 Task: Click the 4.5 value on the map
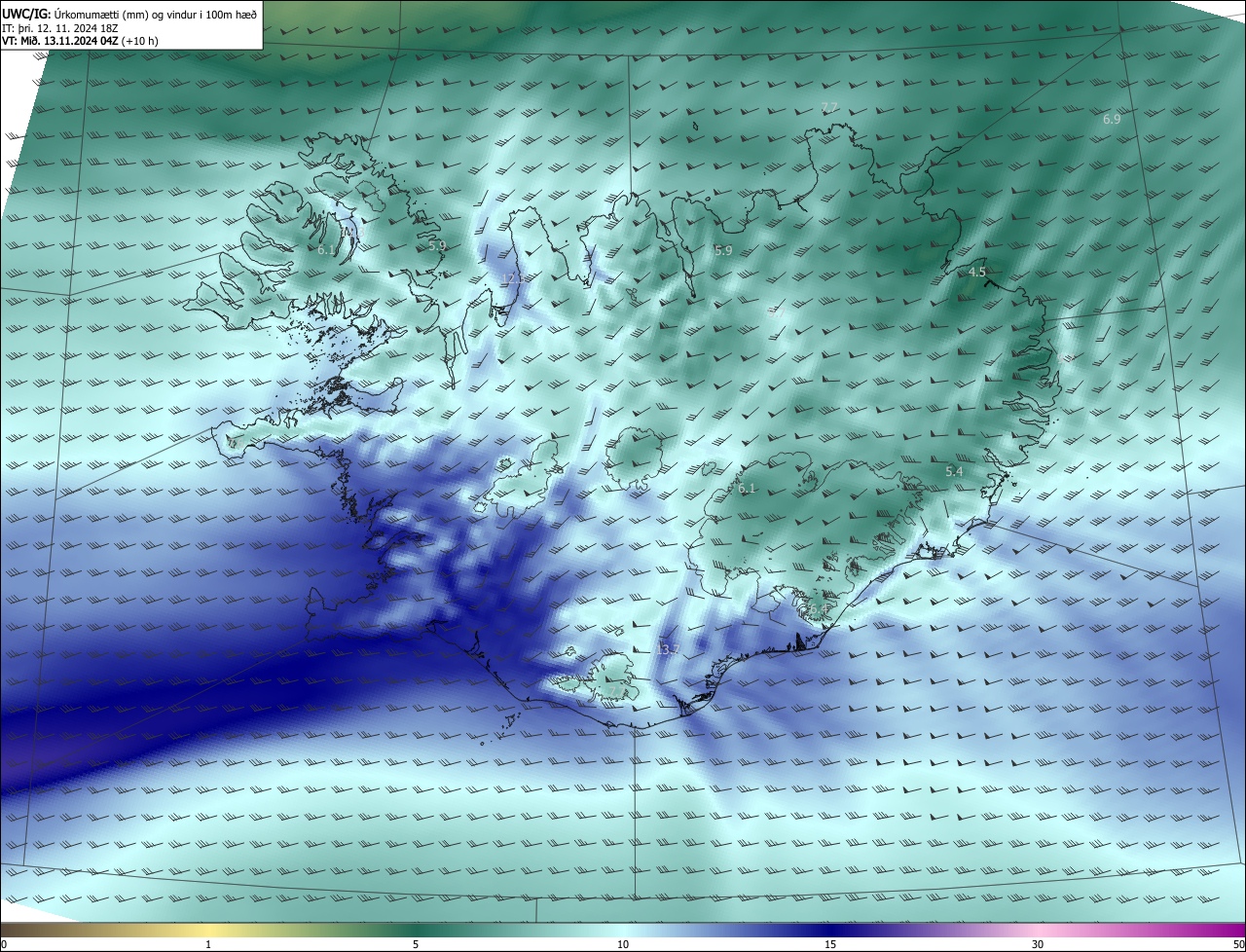977,273
